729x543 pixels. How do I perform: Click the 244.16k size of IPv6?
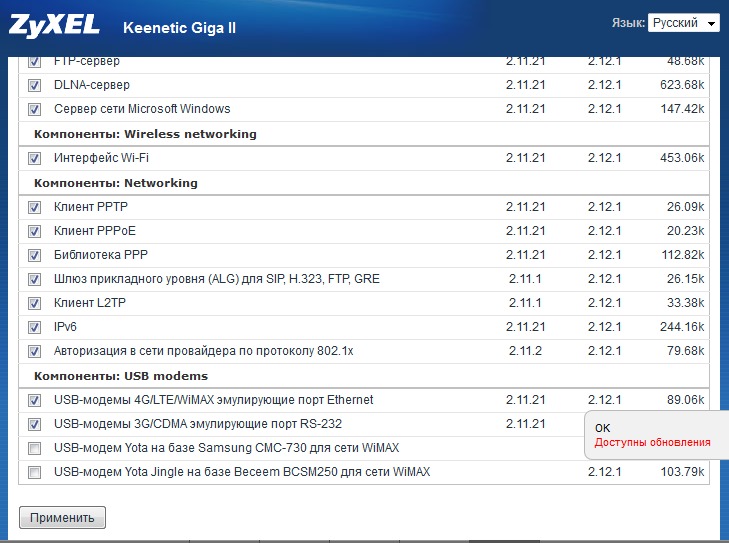pos(682,327)
